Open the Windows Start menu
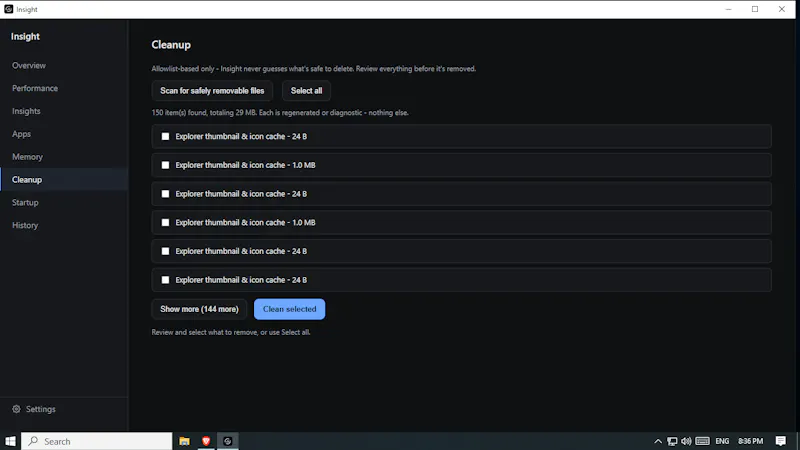Viewport: 800px width, 450px height. click(x=10, y=441)
